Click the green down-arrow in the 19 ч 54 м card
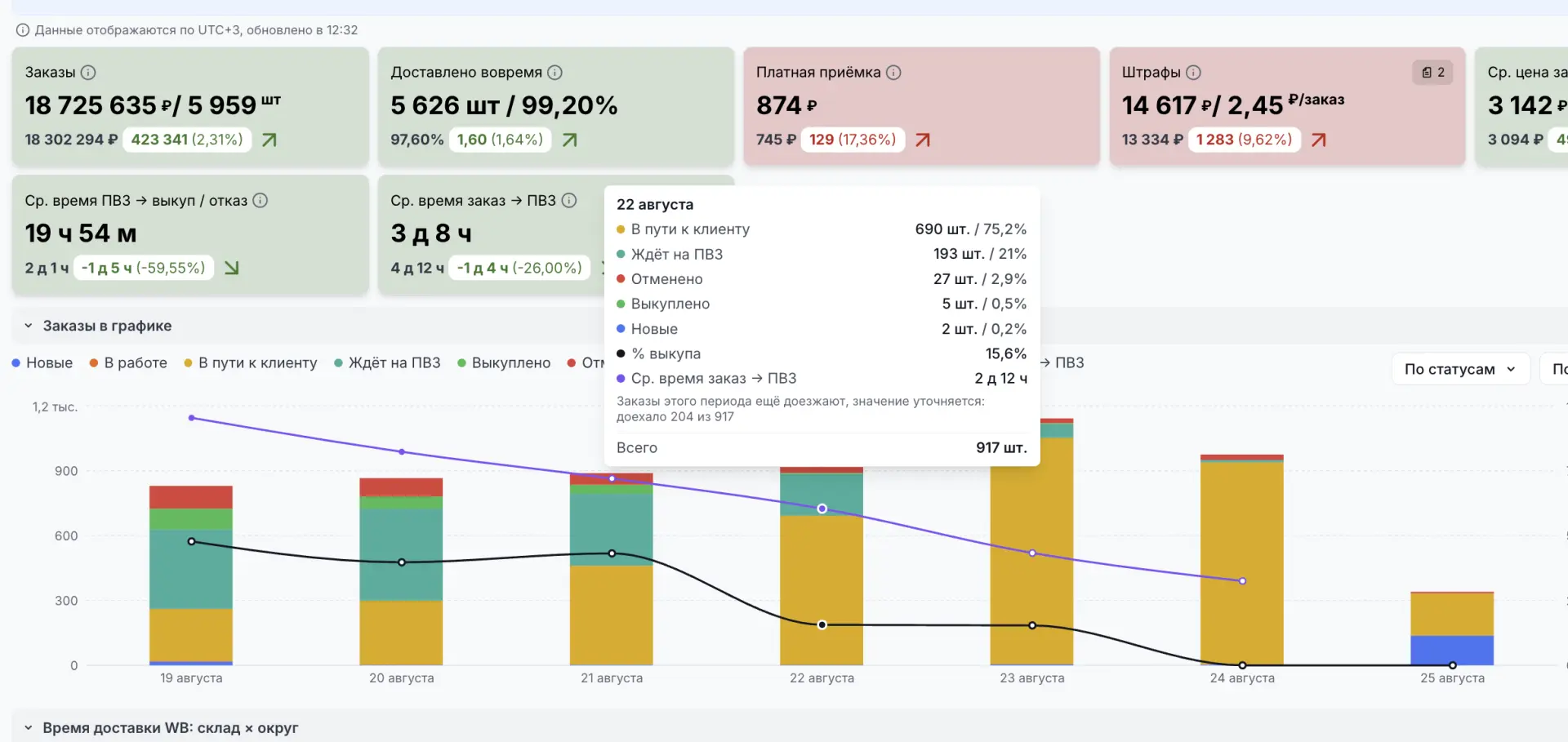Viewport: 1568px width, 742px height. (x=231, y=268)
